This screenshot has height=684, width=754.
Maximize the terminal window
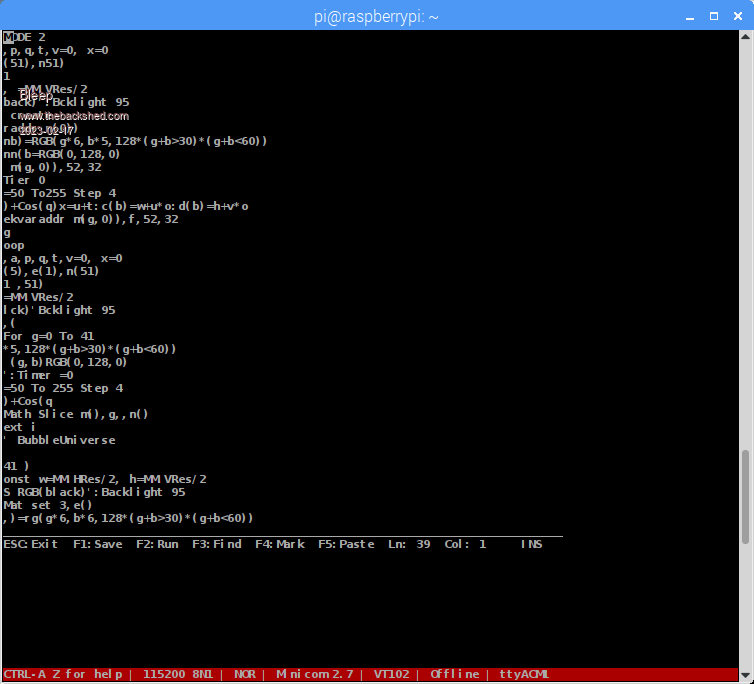tap(714, 16)
